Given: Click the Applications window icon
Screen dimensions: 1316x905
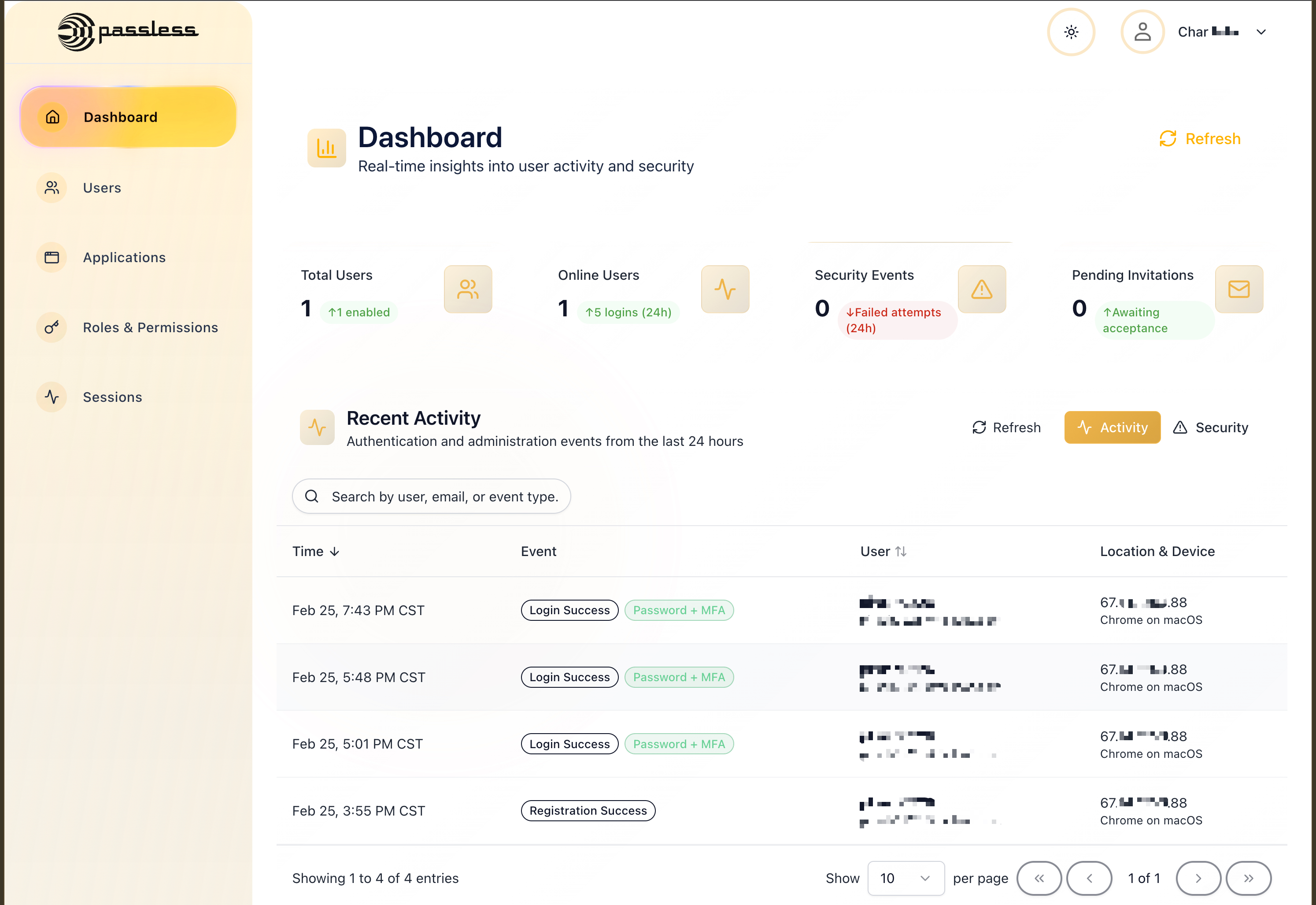Looking at the screenshot, I should [52, 257].
